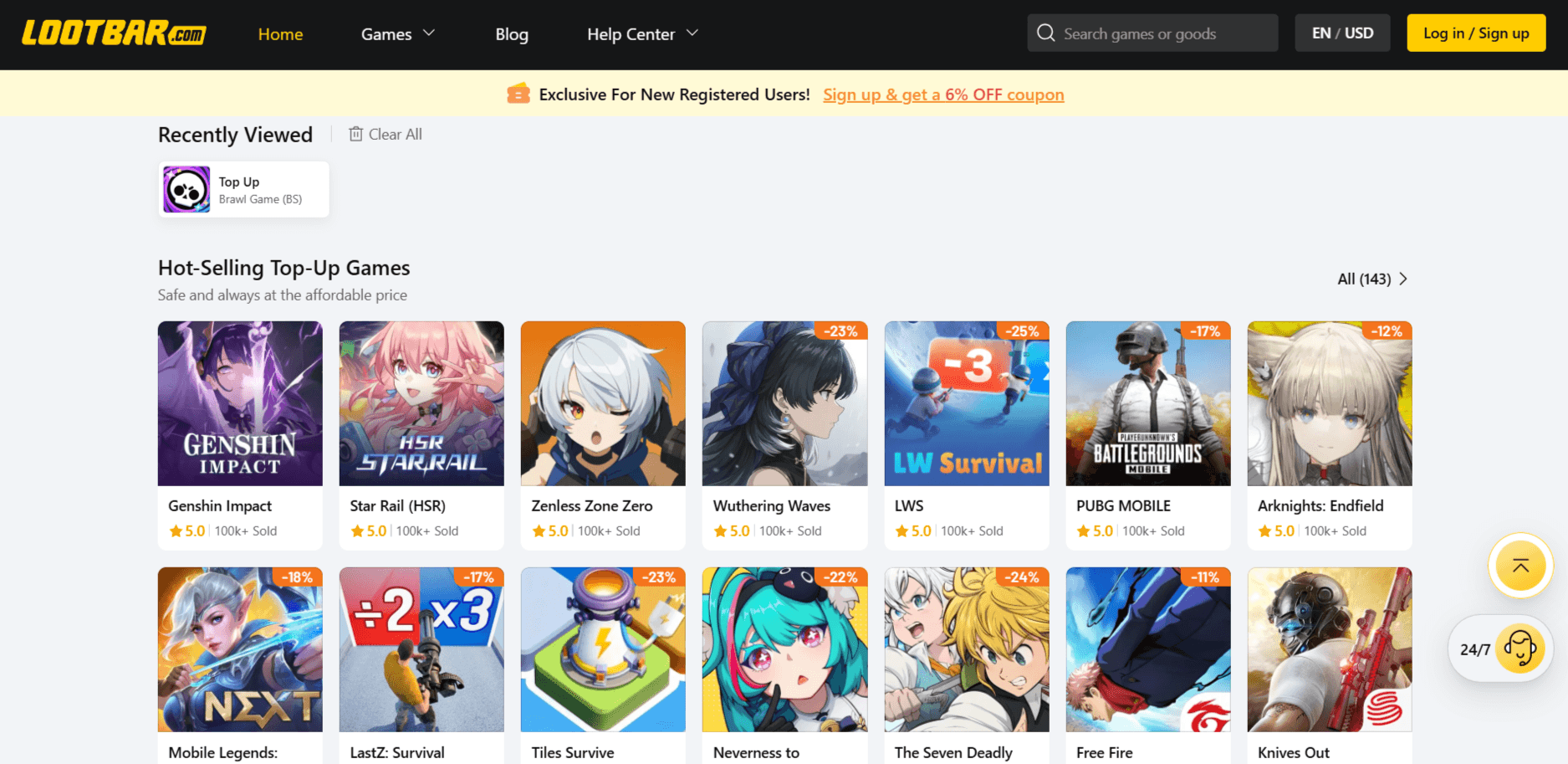The height and width of the screenshot is (764, 1568).
Task: Open The Seven Deadly thumbnail
Action: tap(967, 649)
